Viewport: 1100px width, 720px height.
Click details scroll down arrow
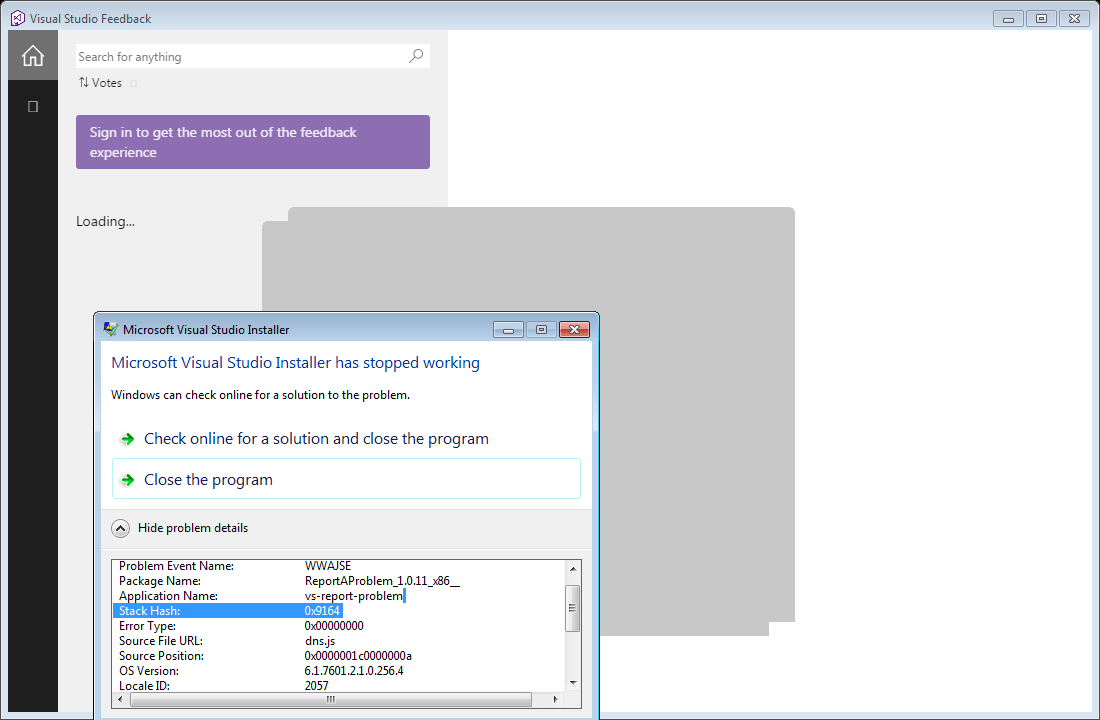(x=573, y=683)
